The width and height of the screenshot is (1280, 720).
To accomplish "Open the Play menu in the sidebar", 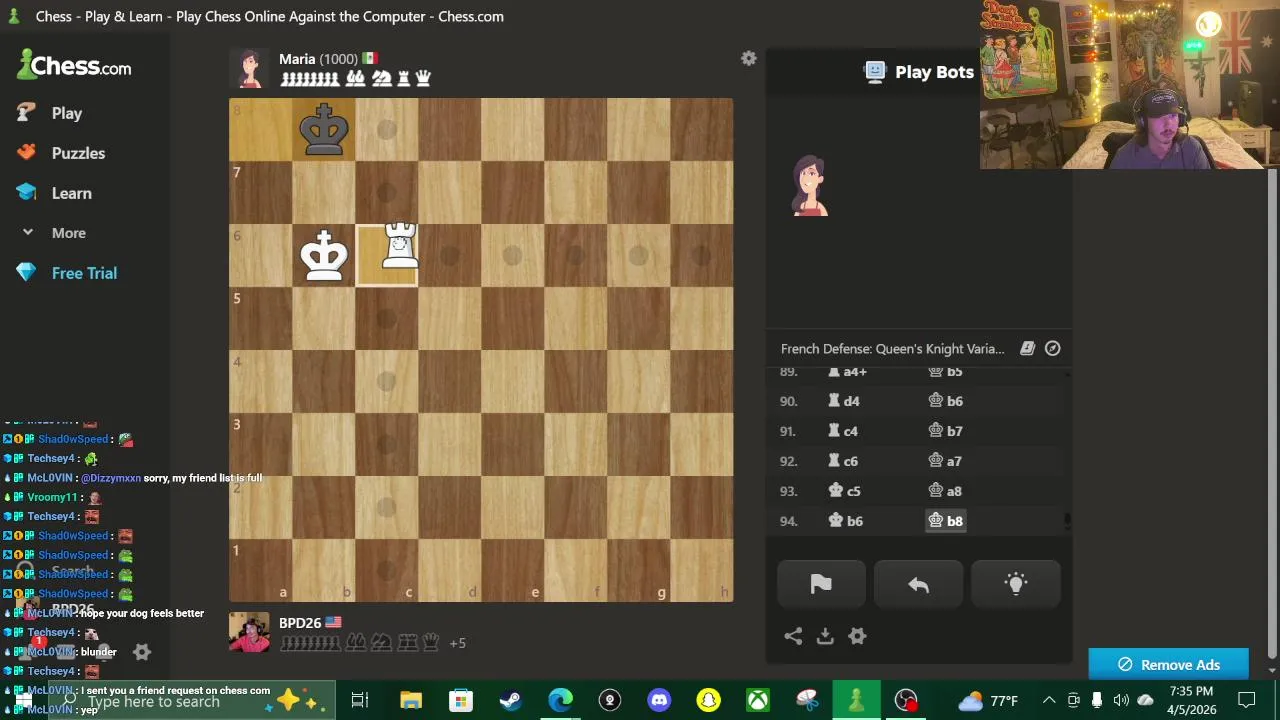I will click(x=67, y=113).
